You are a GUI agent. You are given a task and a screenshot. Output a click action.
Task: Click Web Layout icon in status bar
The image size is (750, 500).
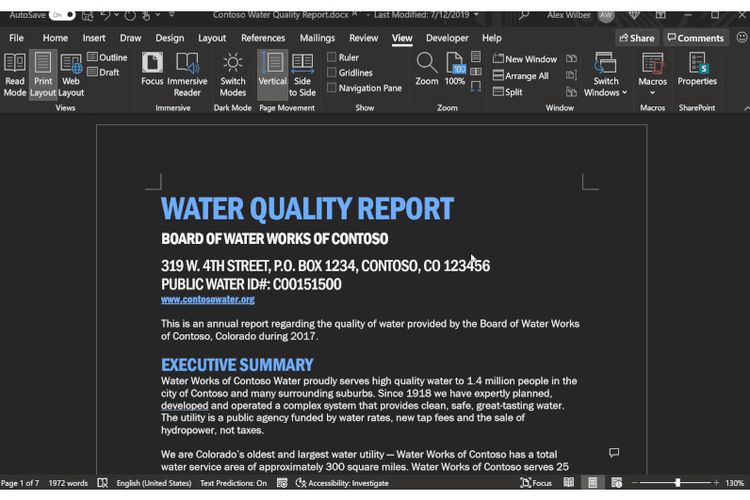[x=617, y=483]
